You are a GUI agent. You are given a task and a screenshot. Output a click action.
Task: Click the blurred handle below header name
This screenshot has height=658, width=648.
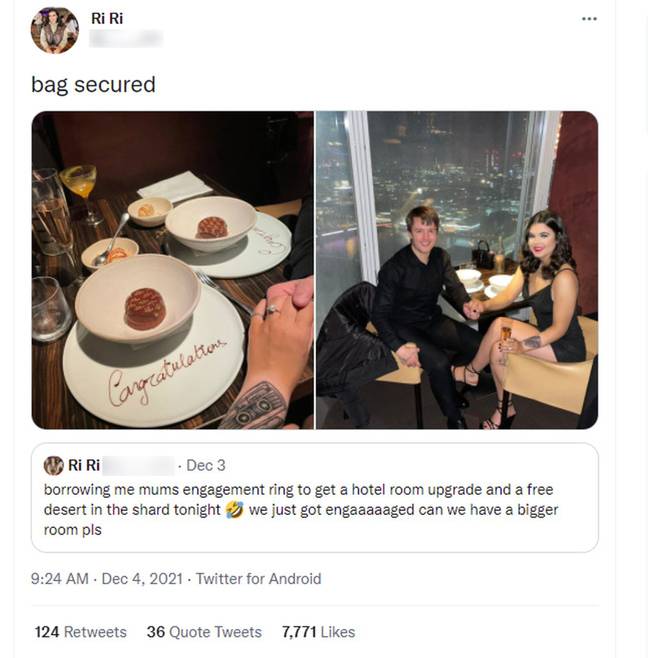pos(125,39)
